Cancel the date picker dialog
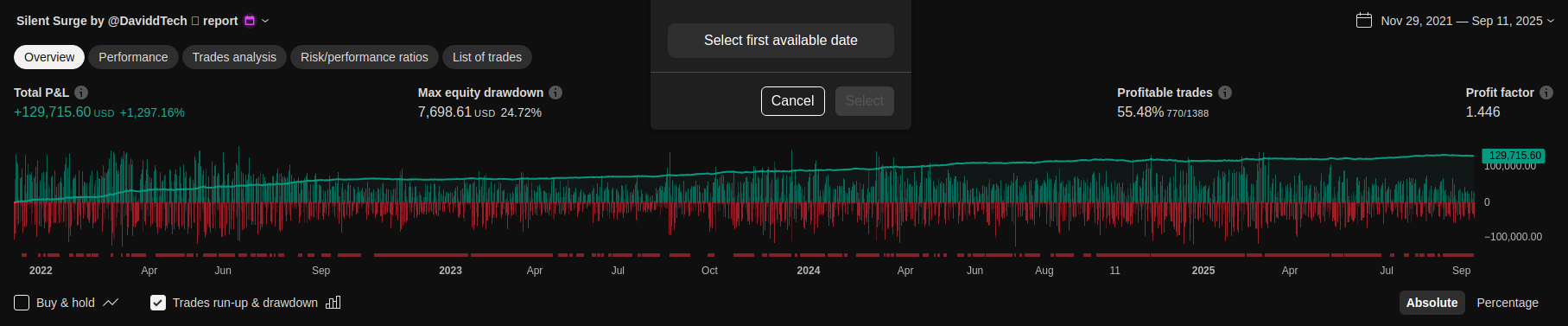The image size is (1568, 326). click(x=793, y=101)
